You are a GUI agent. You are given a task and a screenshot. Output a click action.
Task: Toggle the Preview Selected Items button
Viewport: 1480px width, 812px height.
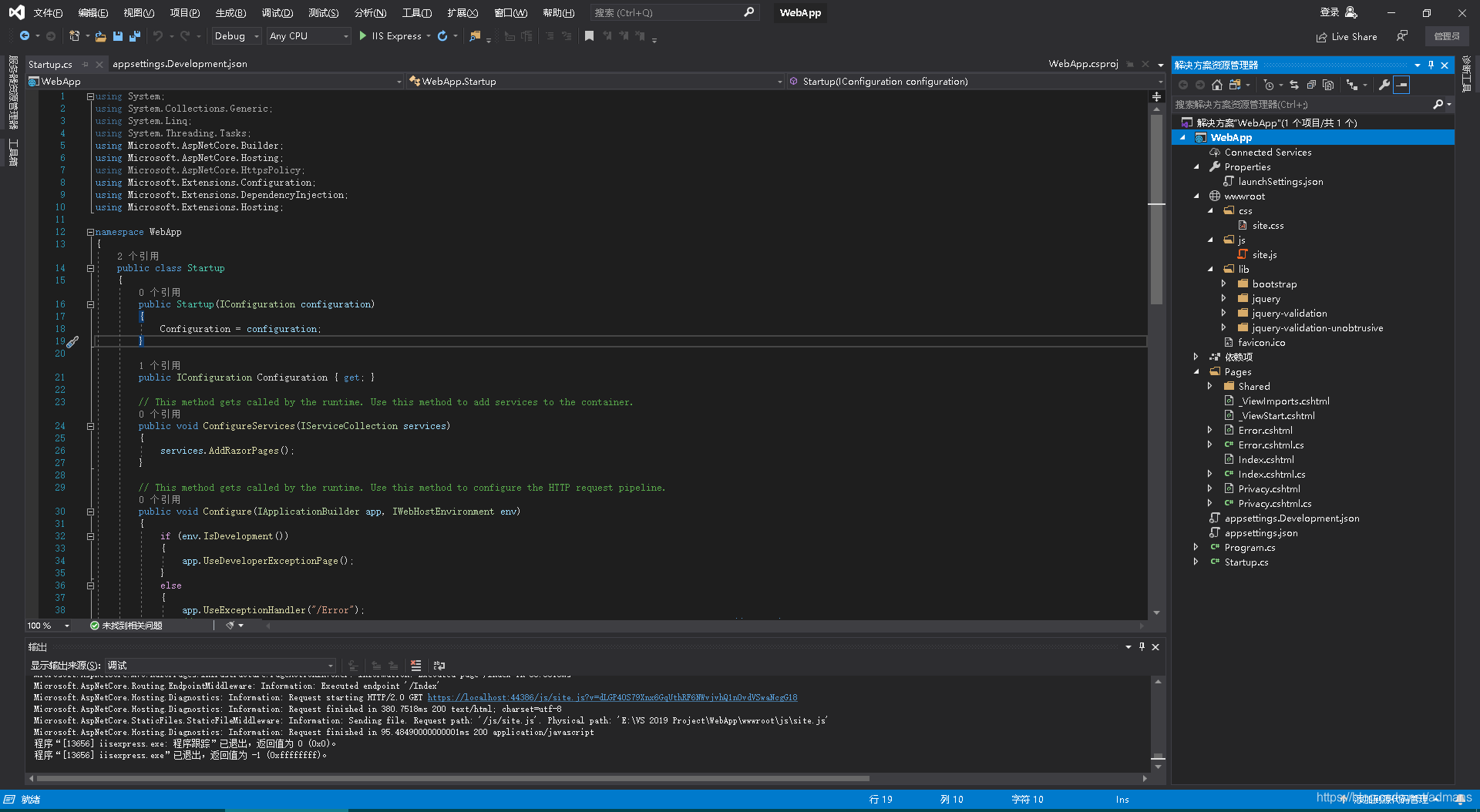pyautogui.click(x=1401, y=85)
